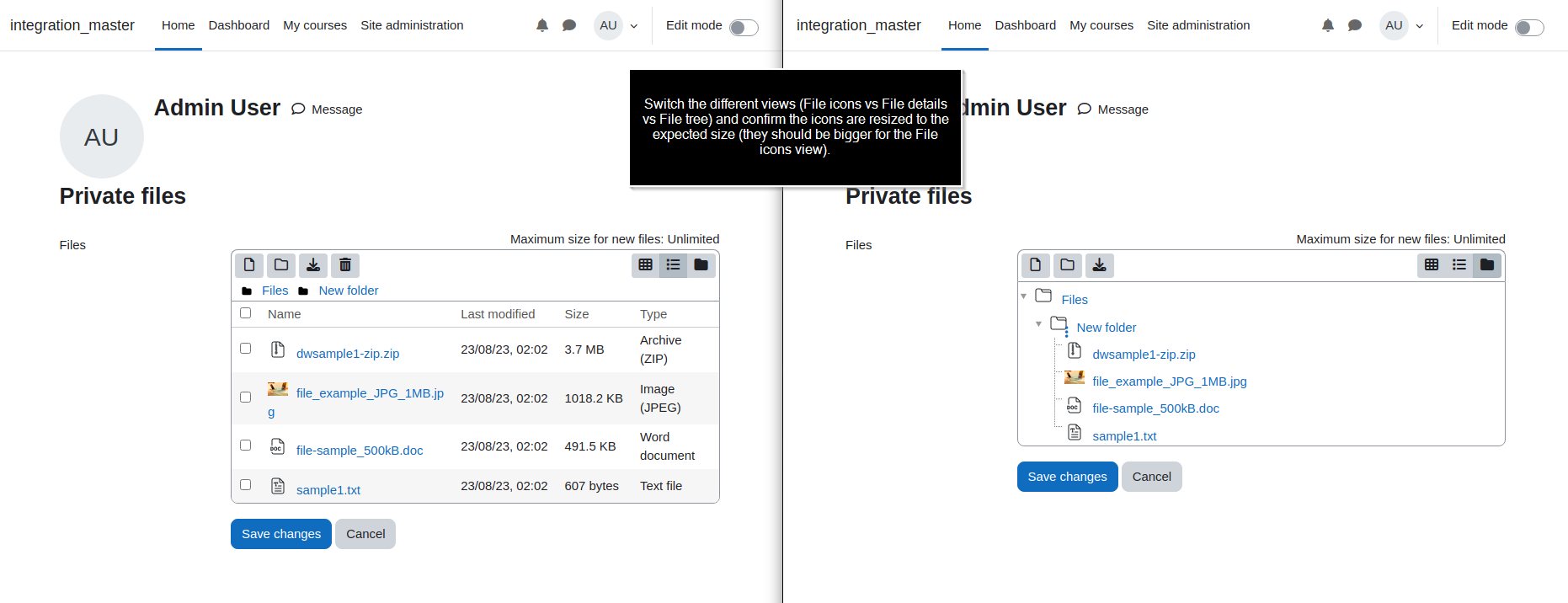Viewport: 1568px width, 603px height.
Task: Open dwsample1-zip.zip link in details table
Action: (348, 354)
